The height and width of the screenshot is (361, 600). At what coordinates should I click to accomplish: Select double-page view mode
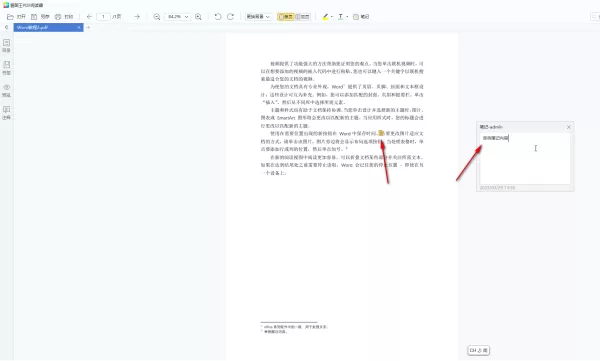pos(303,17)
